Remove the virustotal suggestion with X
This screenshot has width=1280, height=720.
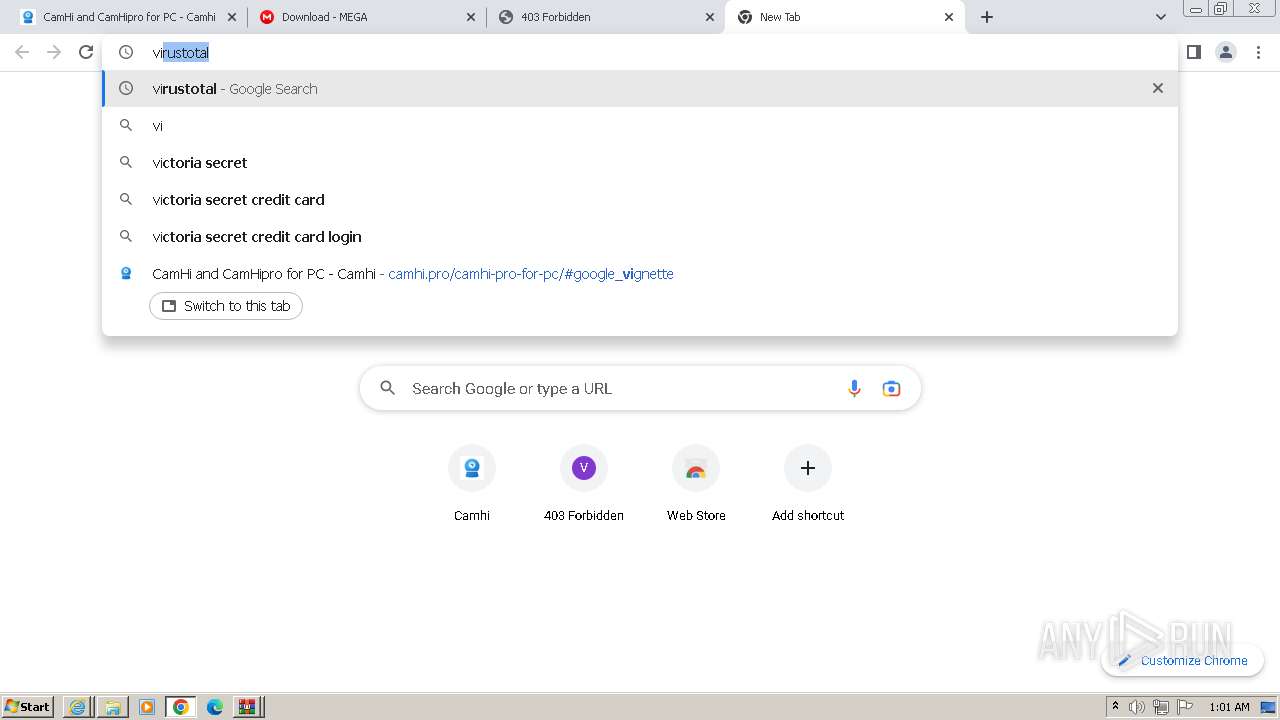[x=1157, y=88]
